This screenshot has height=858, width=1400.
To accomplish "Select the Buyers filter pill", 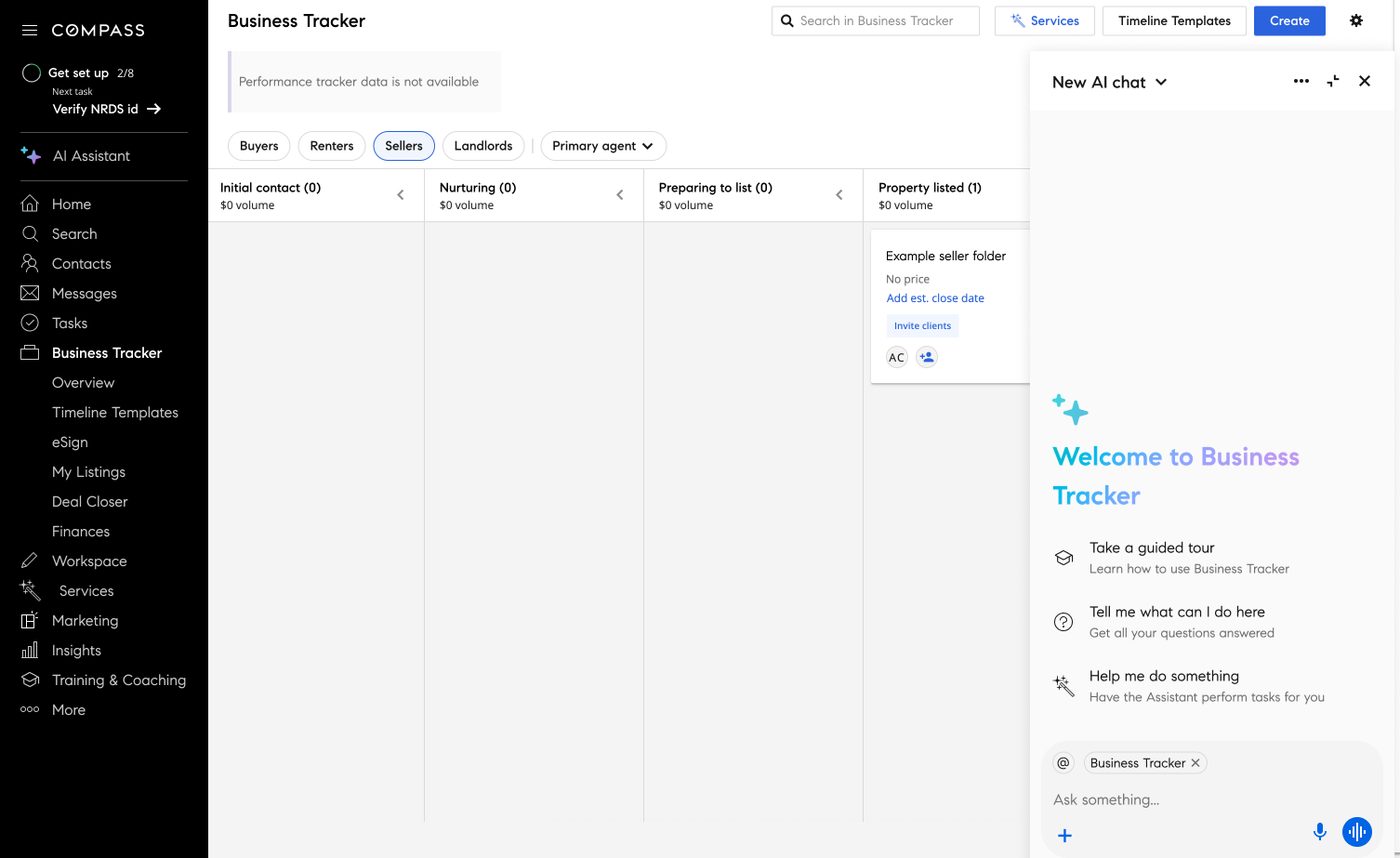I will [259, 146].
